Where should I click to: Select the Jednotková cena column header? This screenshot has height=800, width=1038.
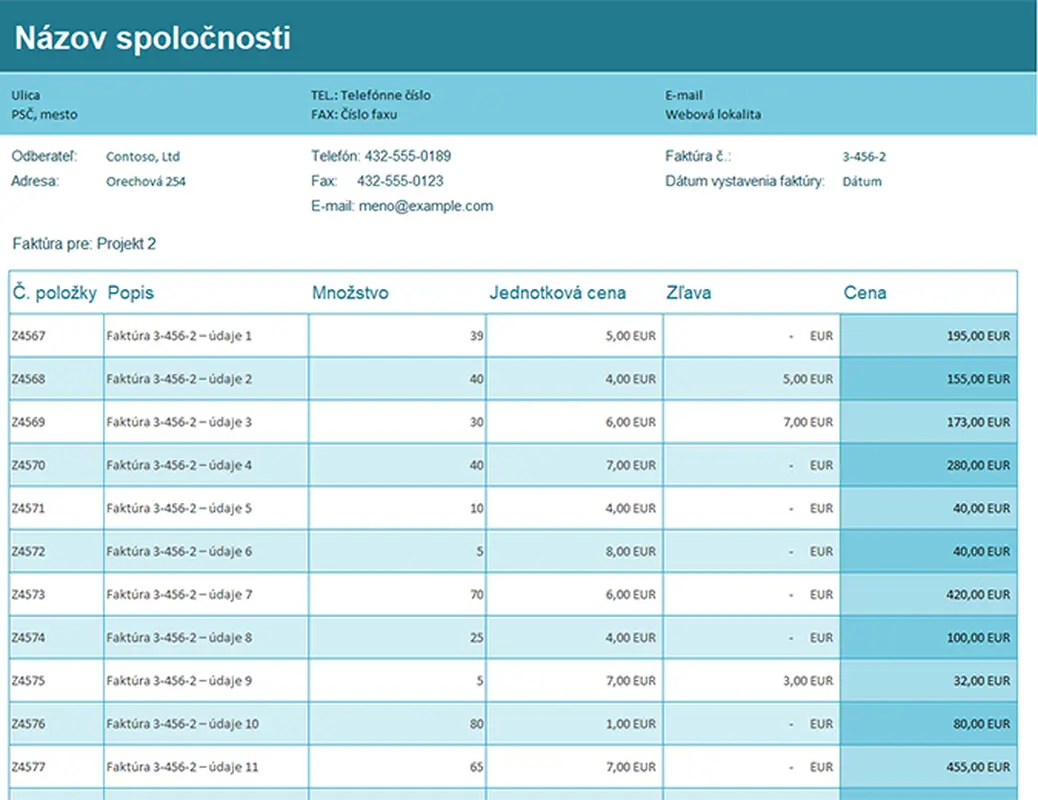tap(557, 293)
